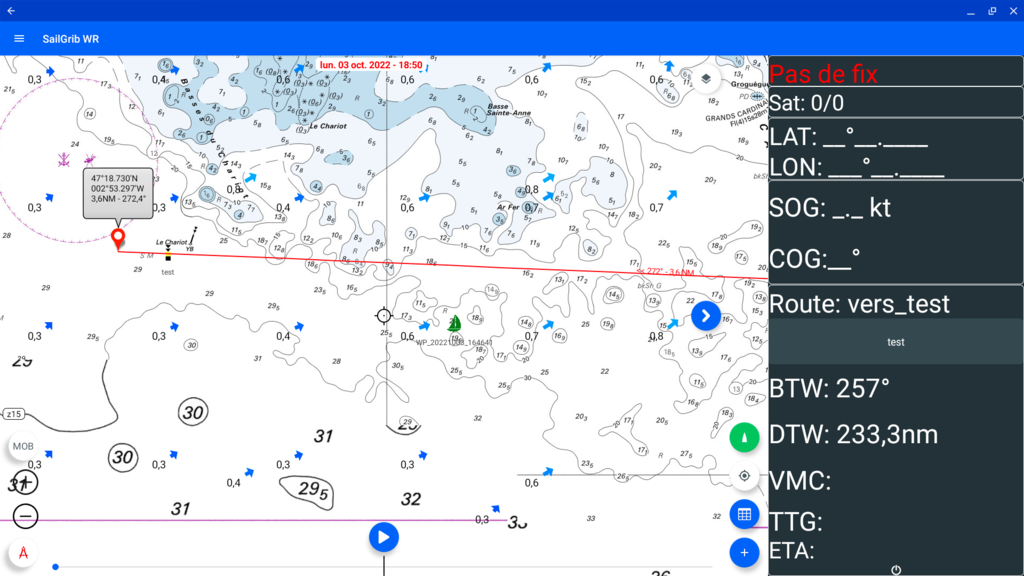Click the COG heading readout
The height and width of the screenshot is (576, 1024).
[x=814, y=259]
